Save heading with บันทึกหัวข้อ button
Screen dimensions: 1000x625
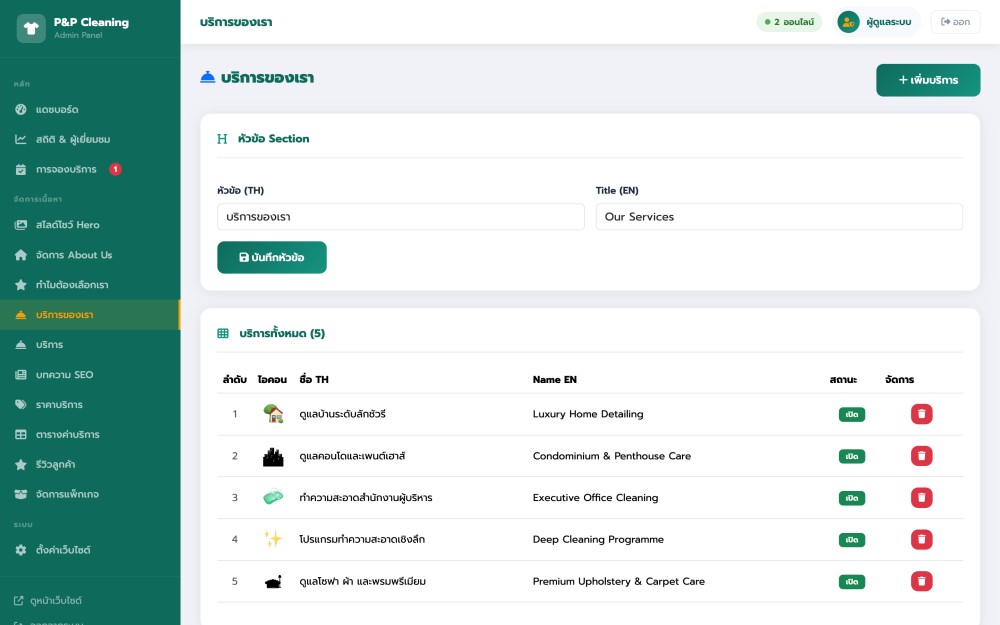click(x=272, y=257)
